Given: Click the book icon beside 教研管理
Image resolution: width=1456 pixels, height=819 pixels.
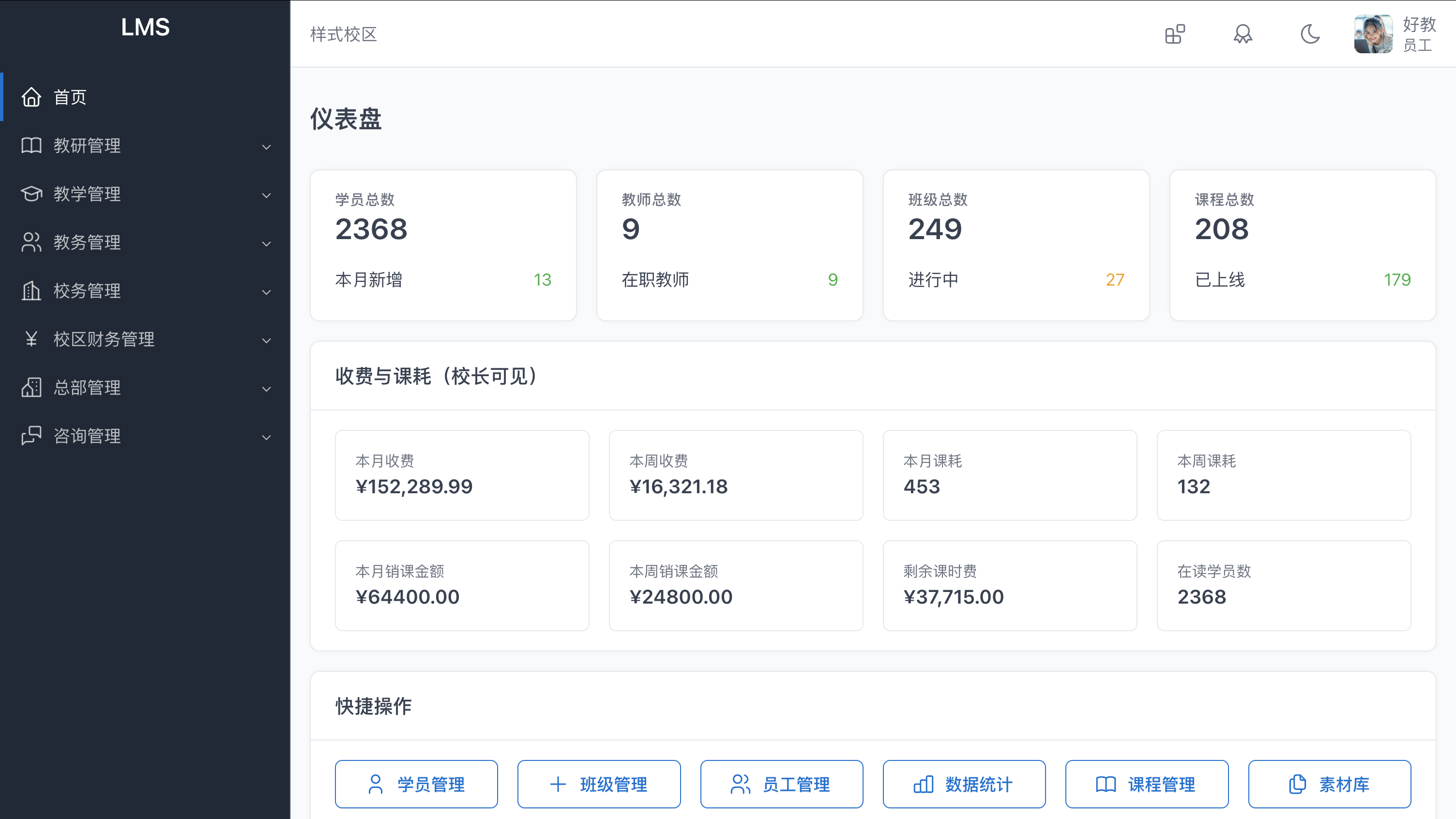Looking at the screenshot, I should pos(31,145).
